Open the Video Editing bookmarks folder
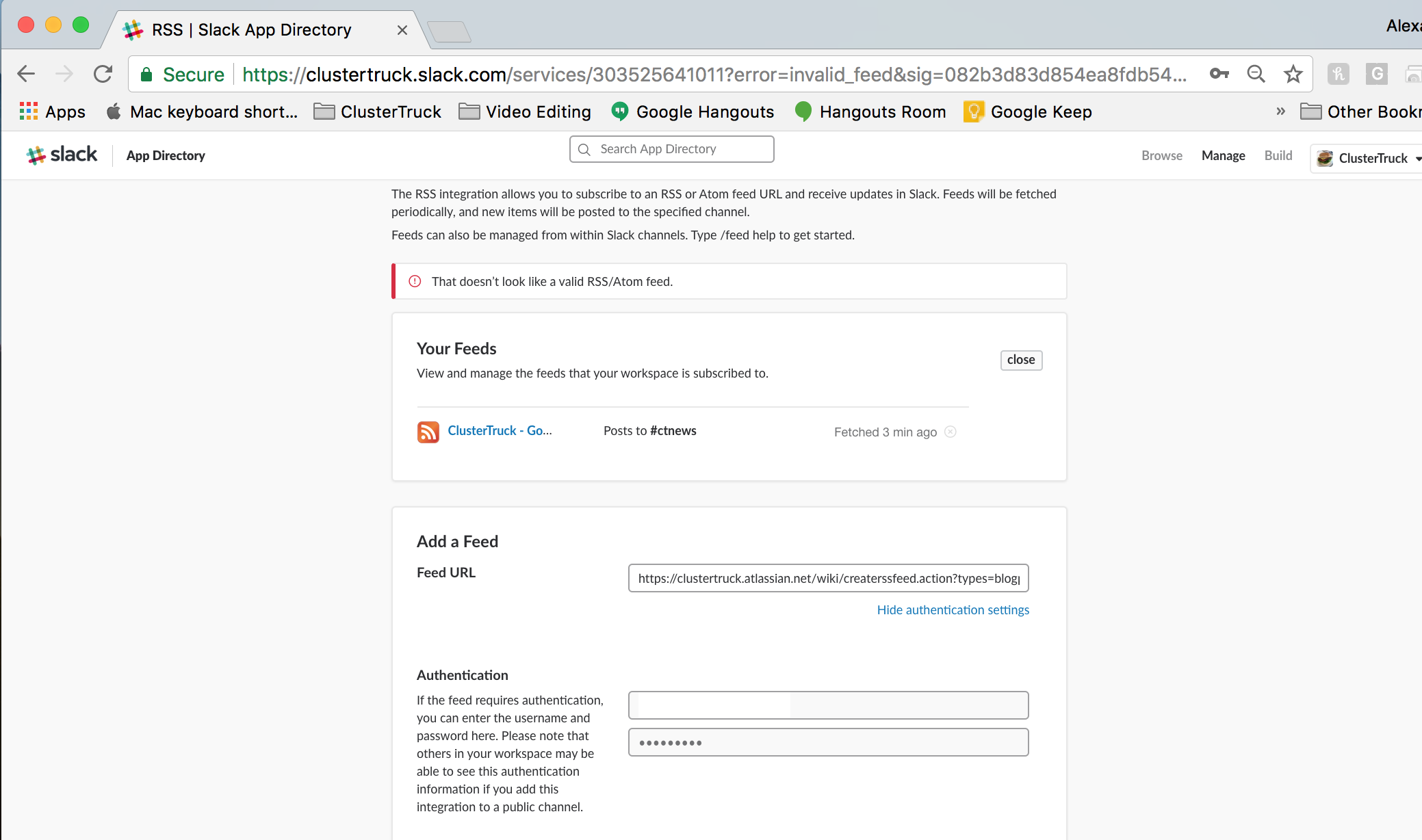This screenshot has height=840, width=1422. (x=525, y=111)
